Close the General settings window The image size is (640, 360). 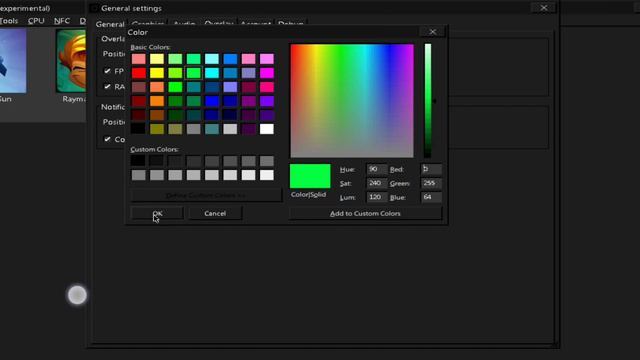[544, 8]
